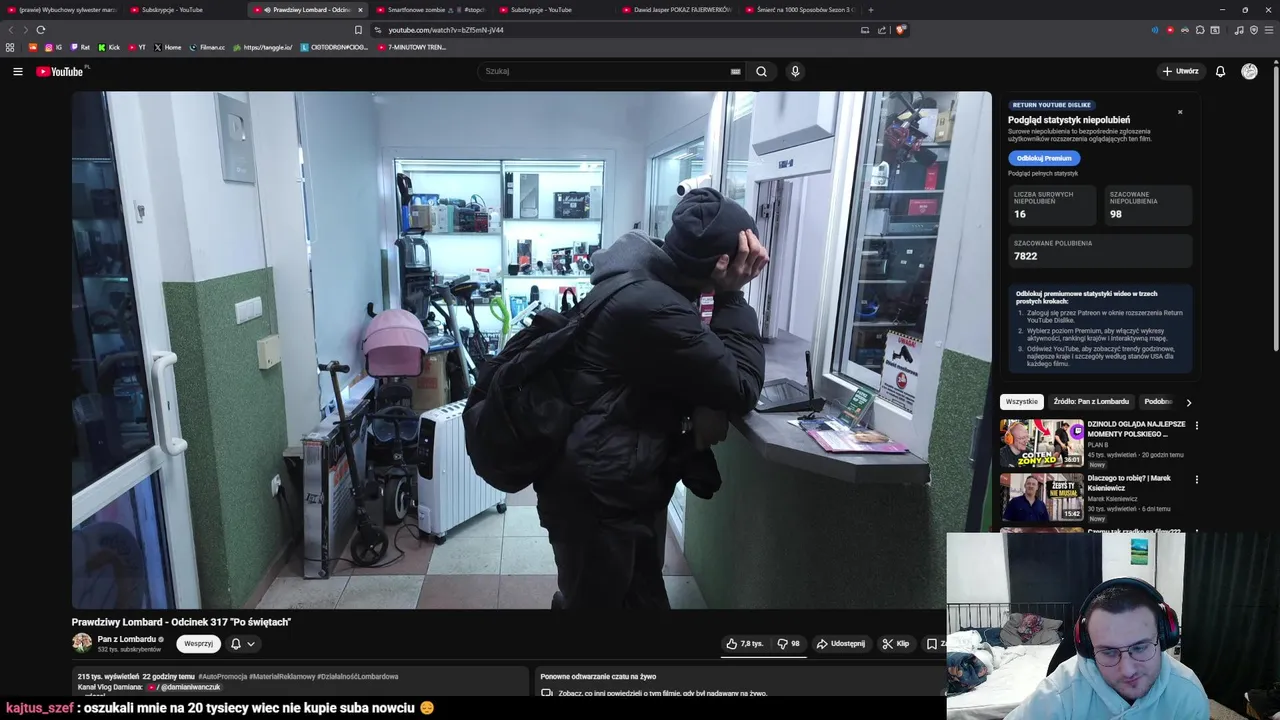1280x720 pixels.
Task: Open the Rat Twitch bookmark
Action: coord(80,47)
